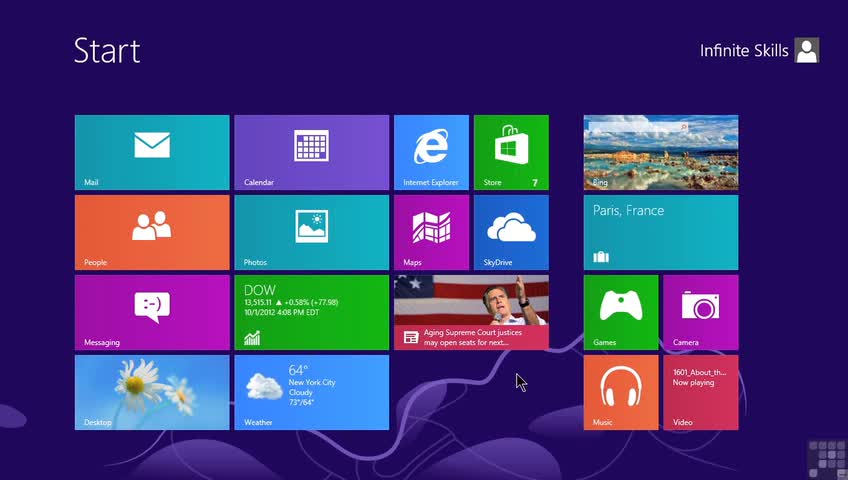Open the Messaging tile

point(152,312)
